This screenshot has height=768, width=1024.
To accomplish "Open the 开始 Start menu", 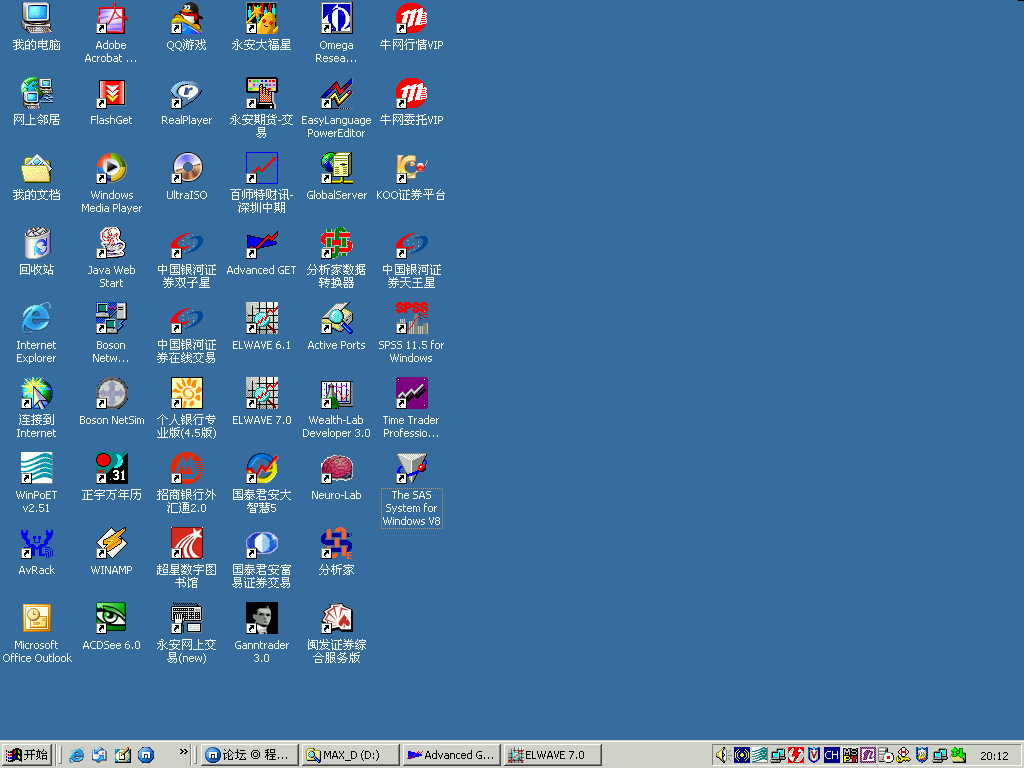I will (27, 755).
